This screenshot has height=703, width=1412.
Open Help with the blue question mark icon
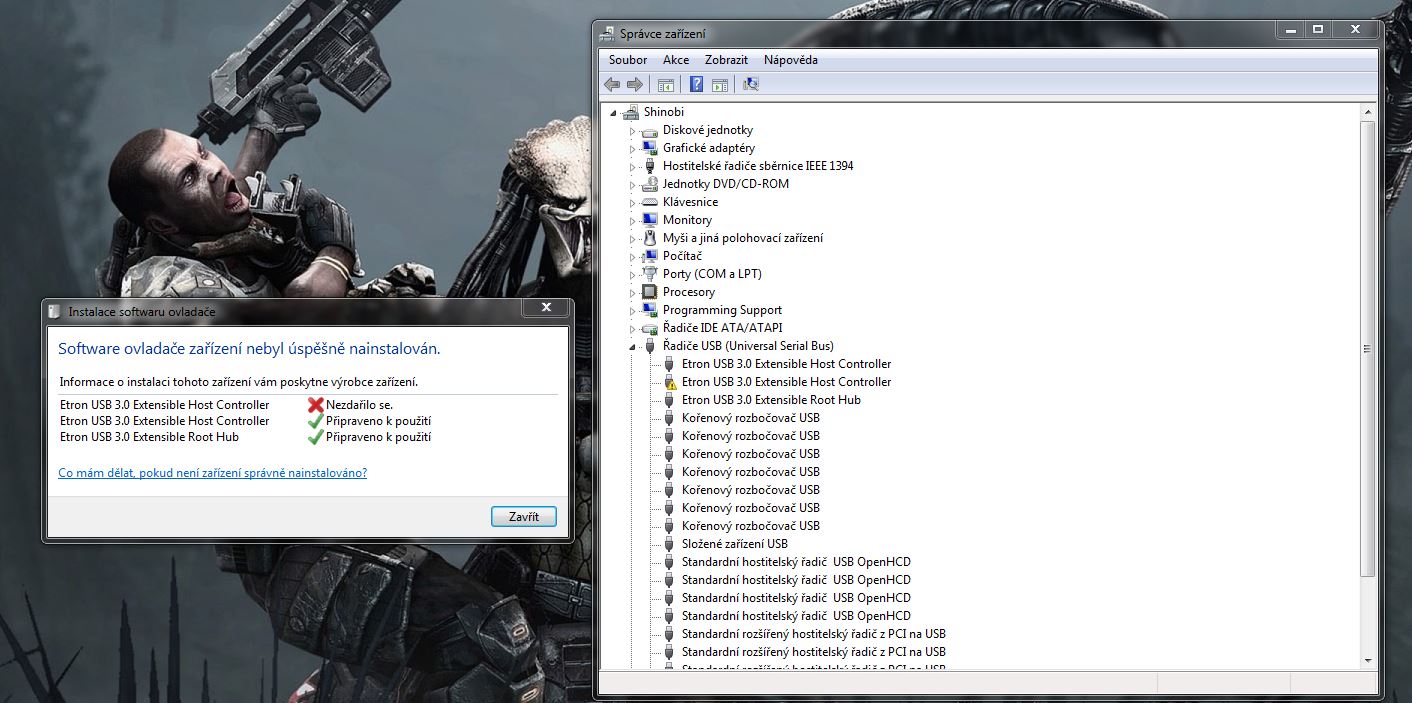(697, 84)
